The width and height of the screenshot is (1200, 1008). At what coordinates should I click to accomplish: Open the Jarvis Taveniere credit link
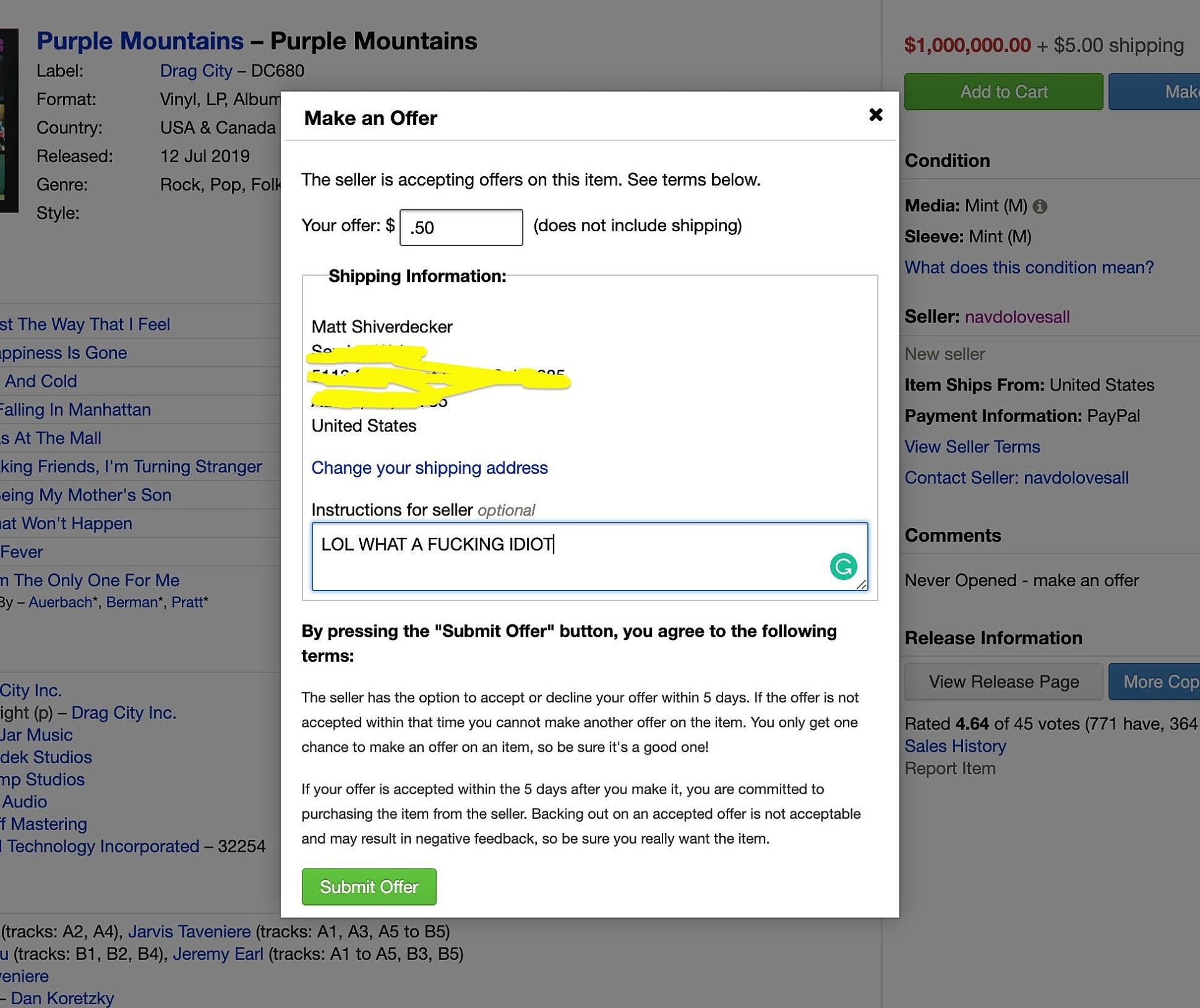coord(189,932)
